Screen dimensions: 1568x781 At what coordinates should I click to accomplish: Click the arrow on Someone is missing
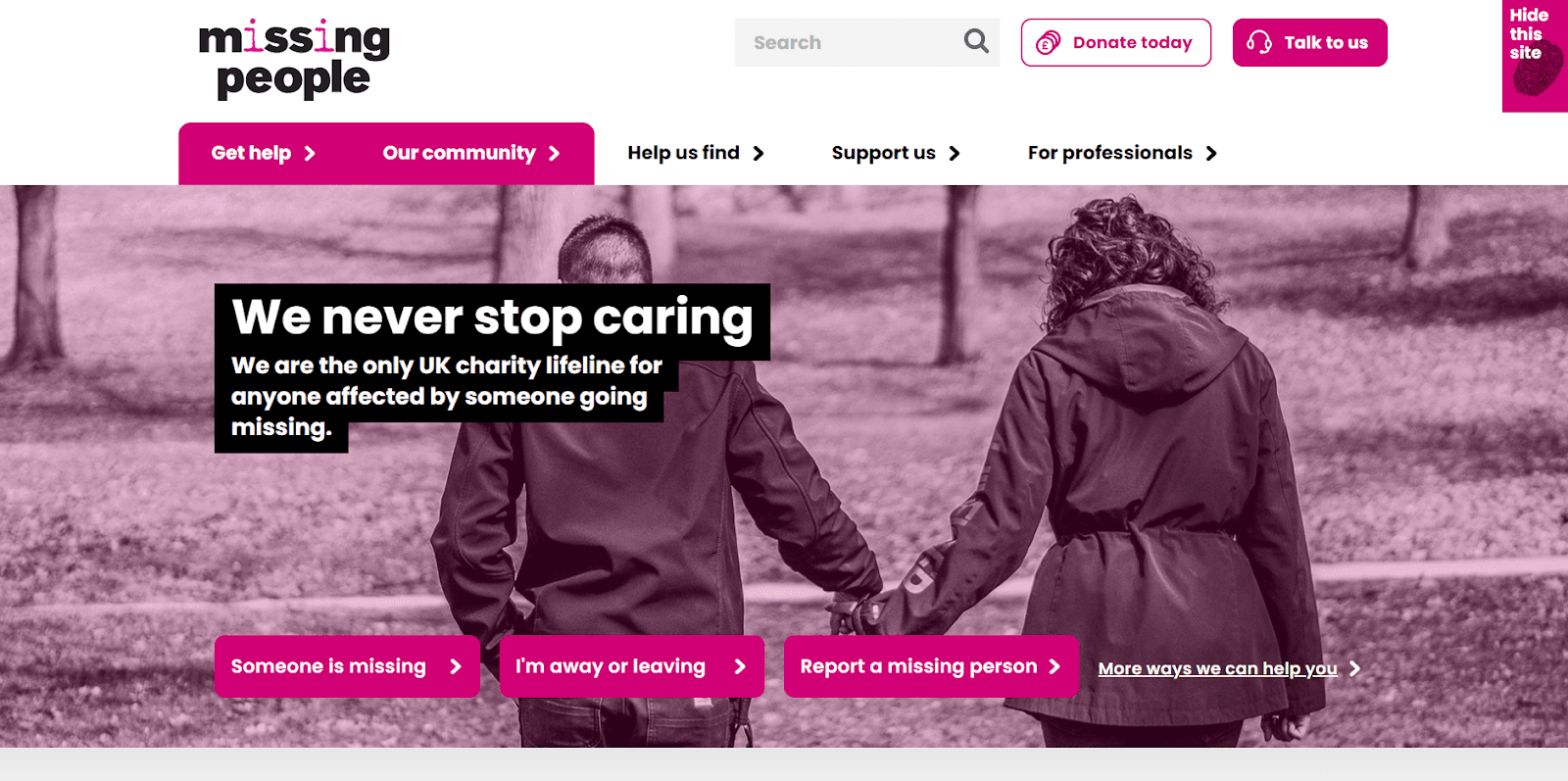(x=456, y=666)
